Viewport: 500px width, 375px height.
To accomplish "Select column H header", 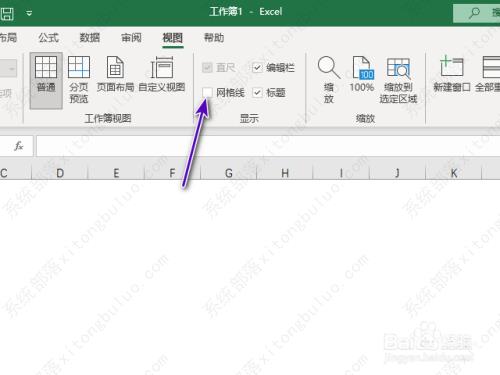I will click(x=285, y=173).
